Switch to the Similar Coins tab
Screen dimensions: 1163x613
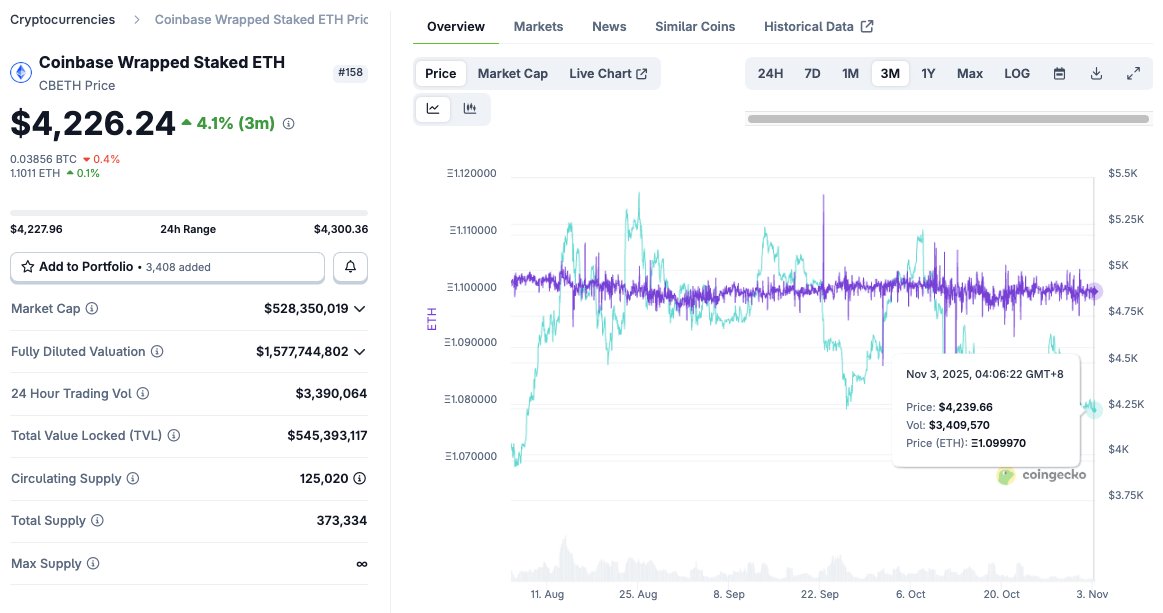click(x=695, y=26)
